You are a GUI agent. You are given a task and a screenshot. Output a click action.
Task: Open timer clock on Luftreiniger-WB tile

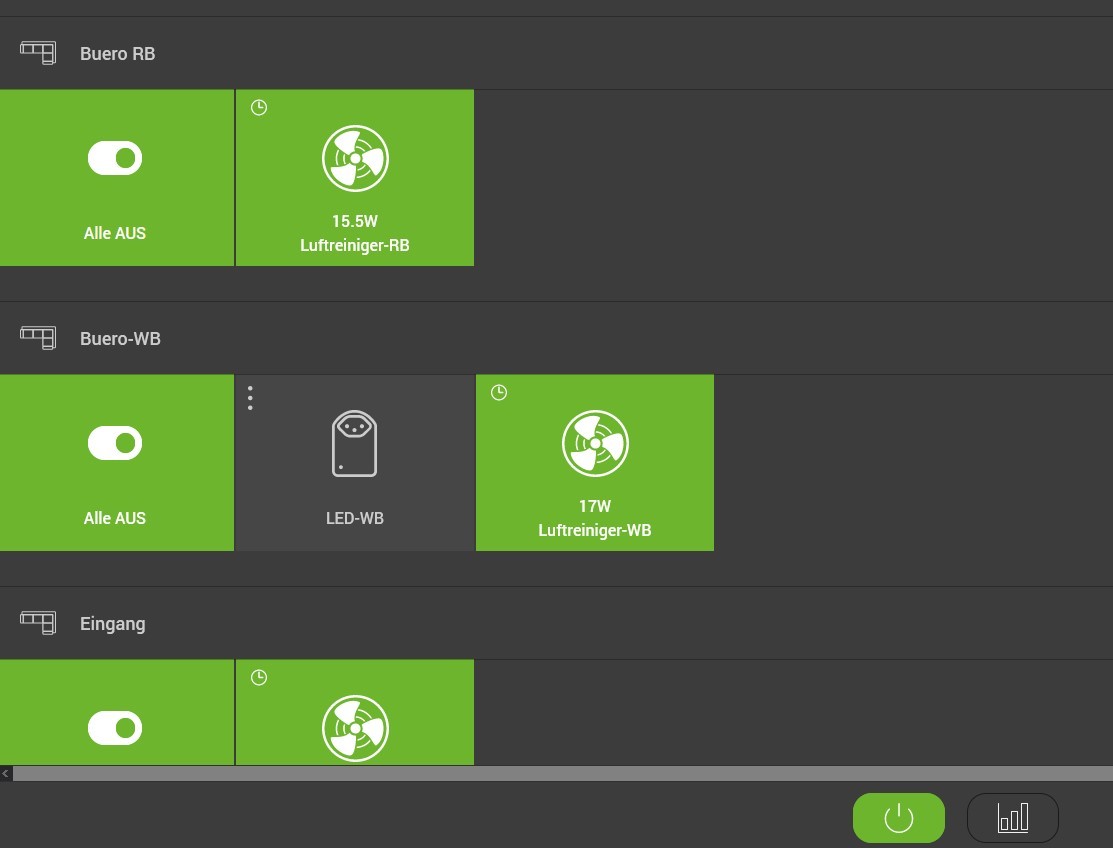pyautogui.click(x=499, y=393)
